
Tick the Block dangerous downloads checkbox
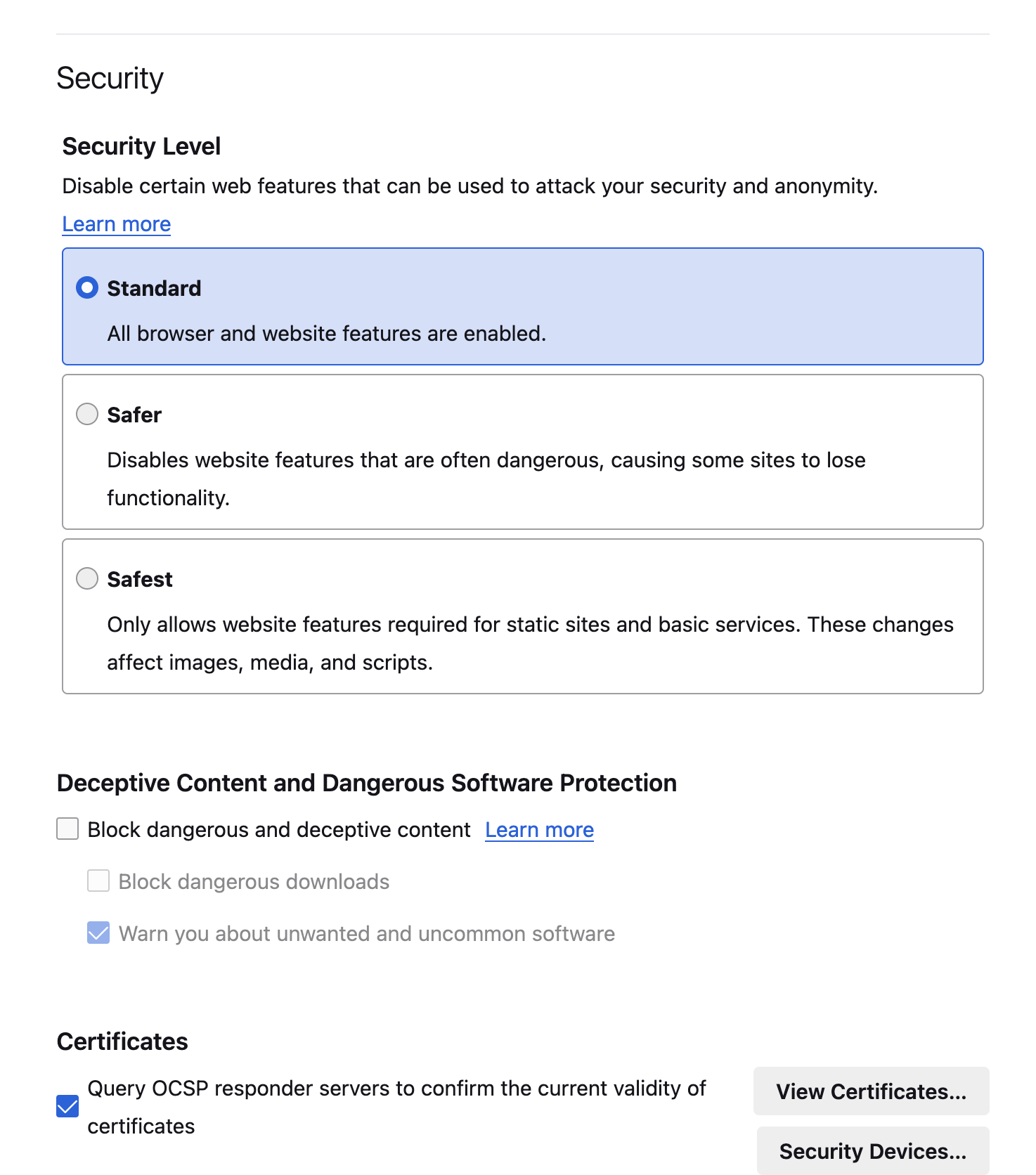point(98,881)
